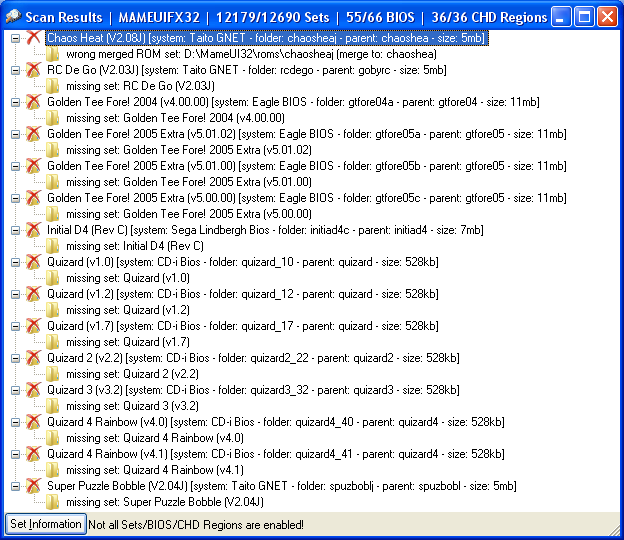The image size is (624, 540).
Task: Click the error icon next to Quizard 3 (v3.2)
Action: [33, 390]
